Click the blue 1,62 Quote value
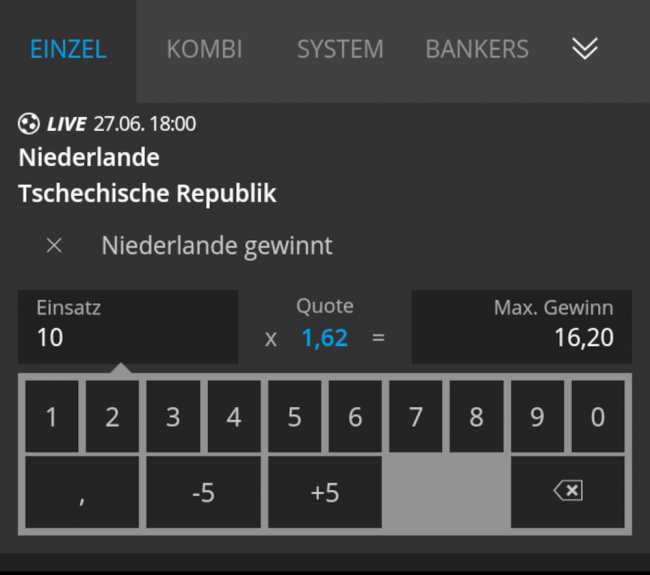The image size is (650, 575). [x=325, y=338]
